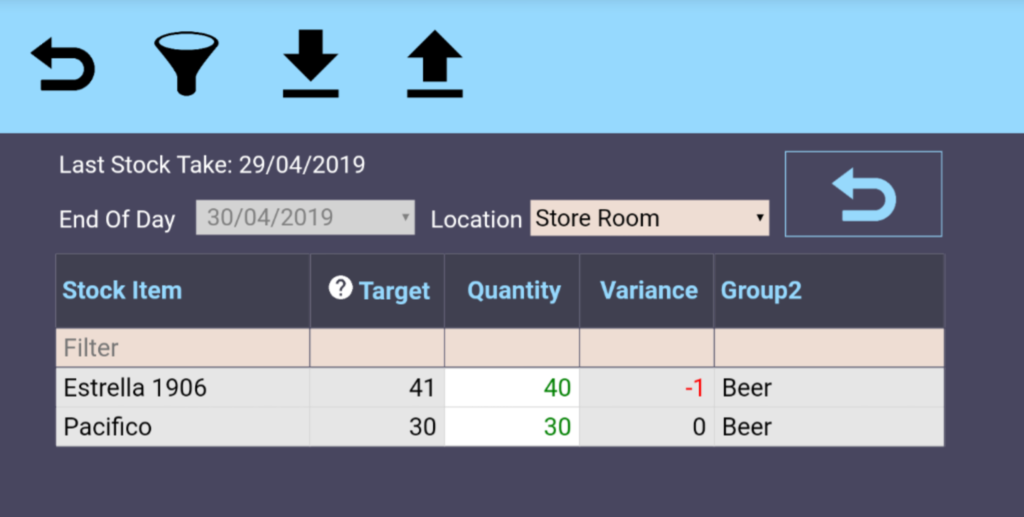The image size is (1024, 517).
Task: Sort by Variance column header
Action: click(648, 291)
